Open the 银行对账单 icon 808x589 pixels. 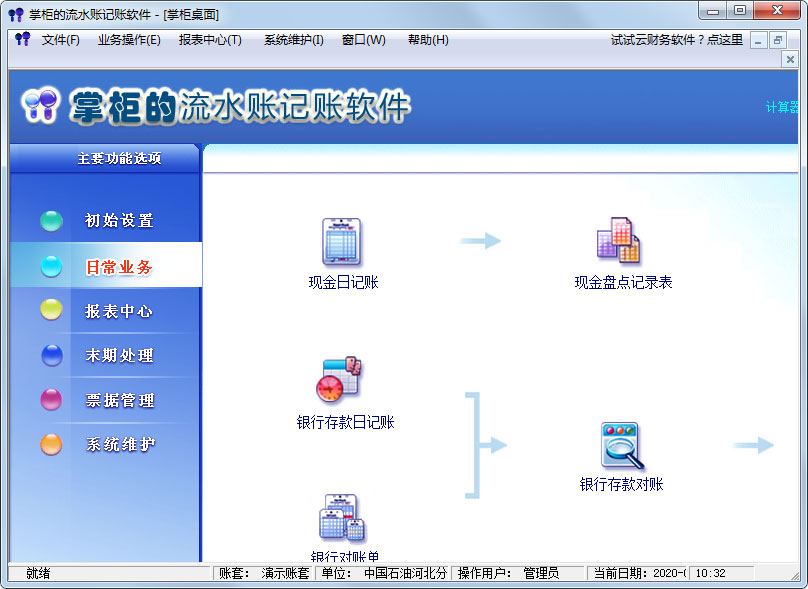click(342, 517)
